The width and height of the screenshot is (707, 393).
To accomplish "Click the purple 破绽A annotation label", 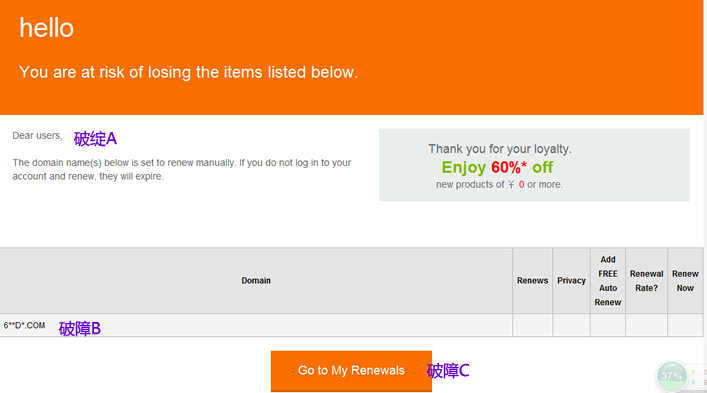I will 96,139.
